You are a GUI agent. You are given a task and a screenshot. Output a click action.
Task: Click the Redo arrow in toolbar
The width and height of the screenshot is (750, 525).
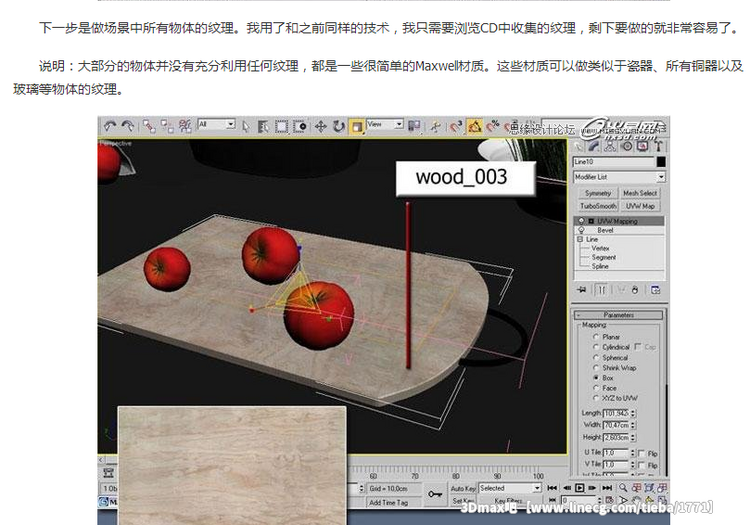coord(126,126)
